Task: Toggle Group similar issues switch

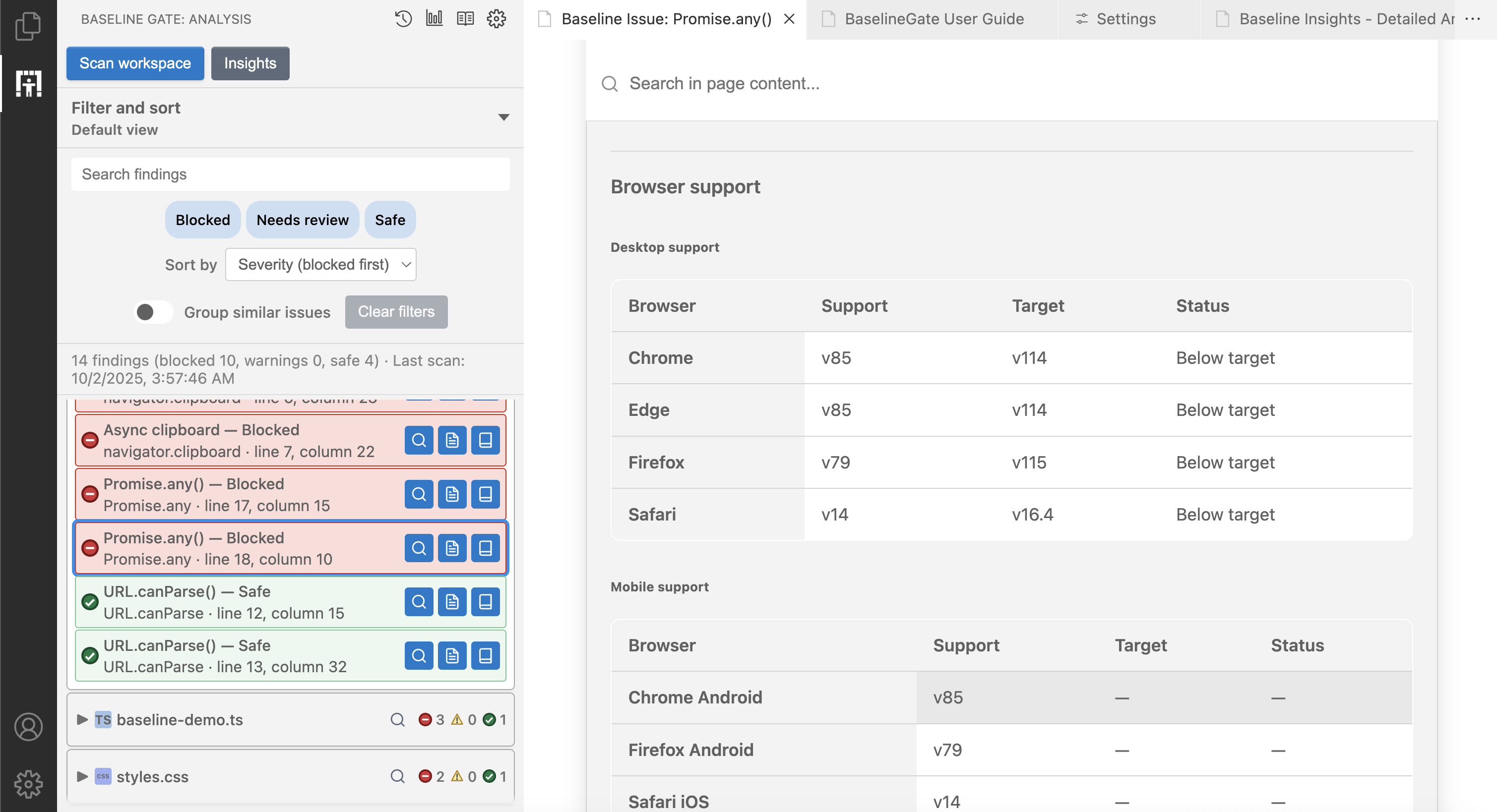Action: tap(153, 312)
